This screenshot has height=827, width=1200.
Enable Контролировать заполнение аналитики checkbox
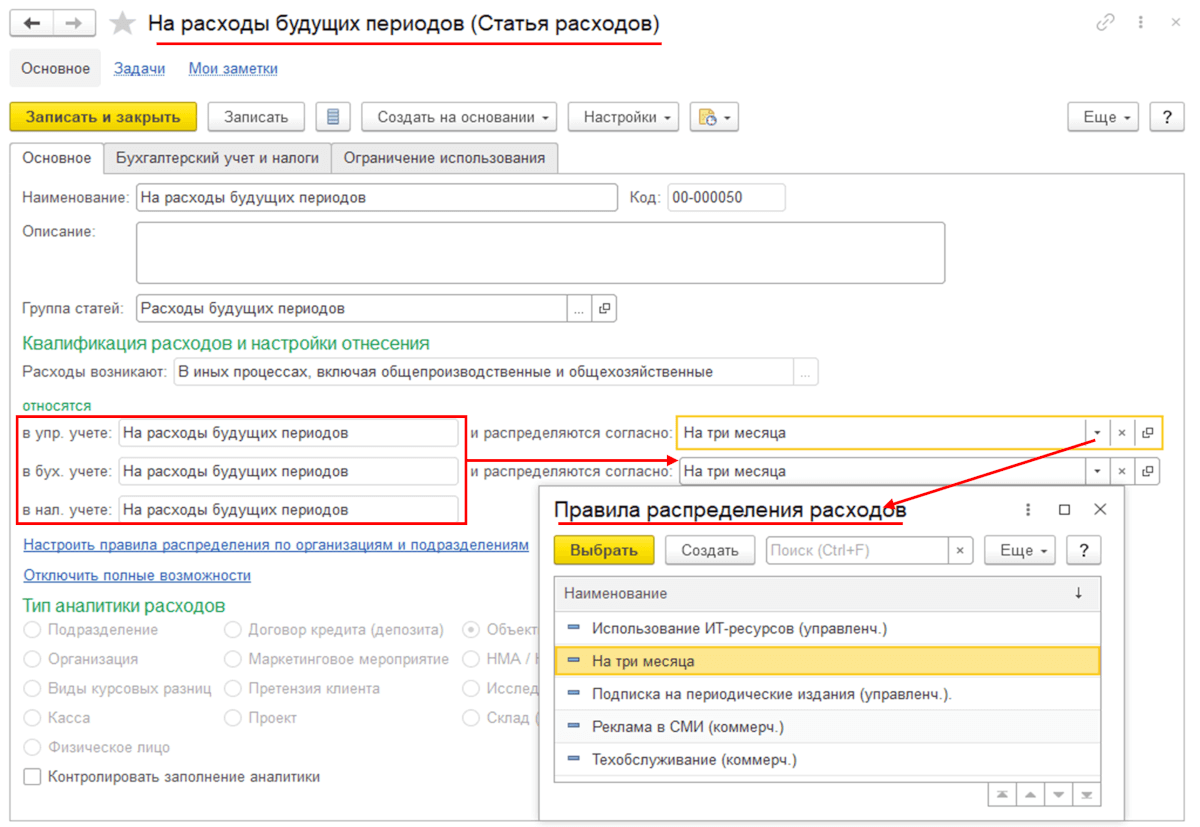[x=32, y=776]
